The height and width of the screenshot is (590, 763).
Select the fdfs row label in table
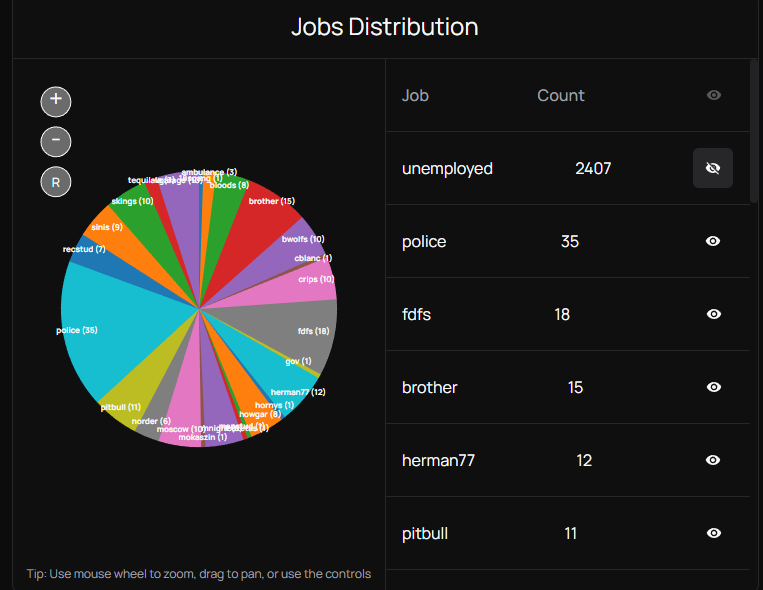click(x=417, y=314)
